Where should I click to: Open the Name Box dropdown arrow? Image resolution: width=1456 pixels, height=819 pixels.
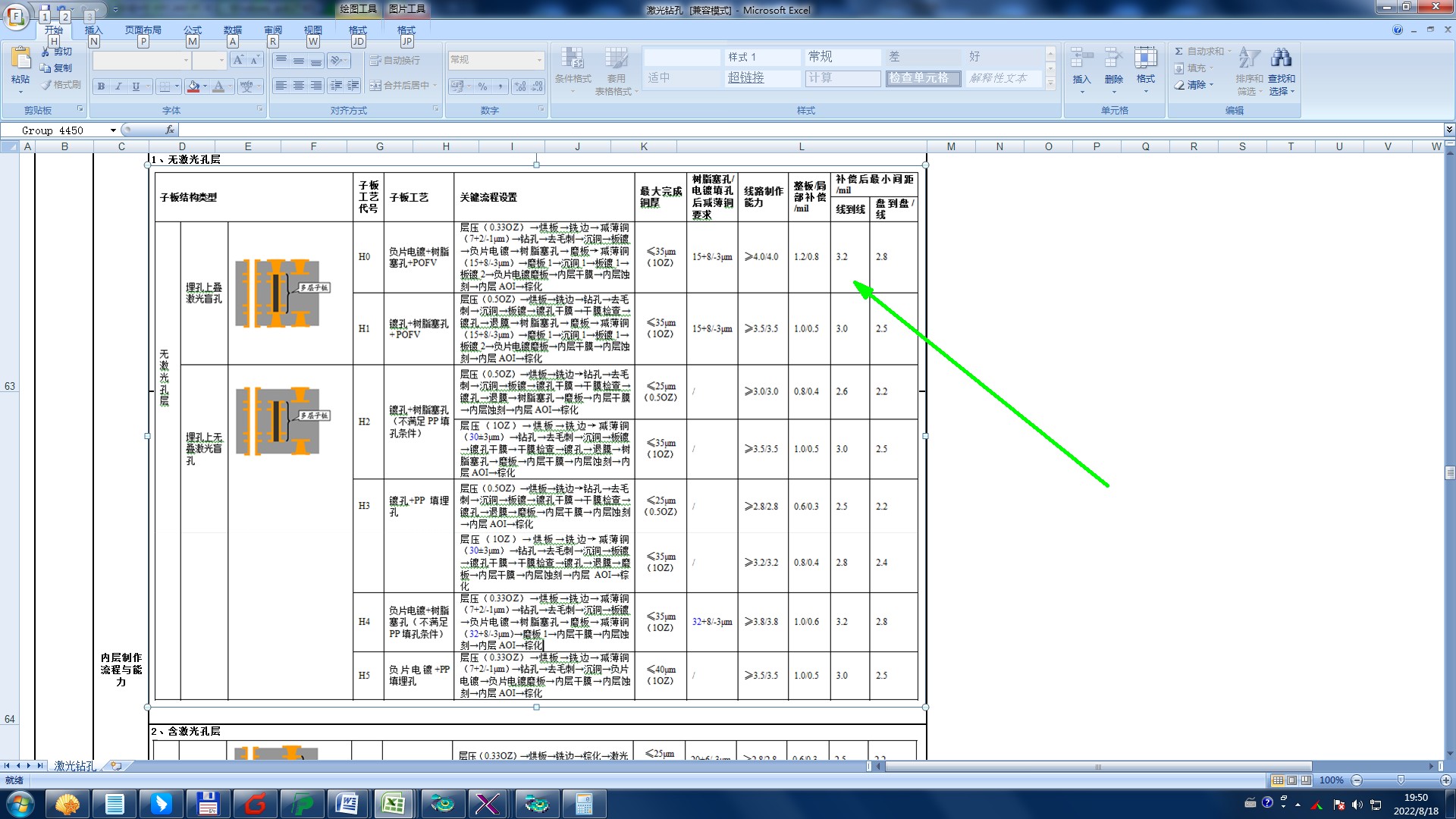tap(113, 130)
